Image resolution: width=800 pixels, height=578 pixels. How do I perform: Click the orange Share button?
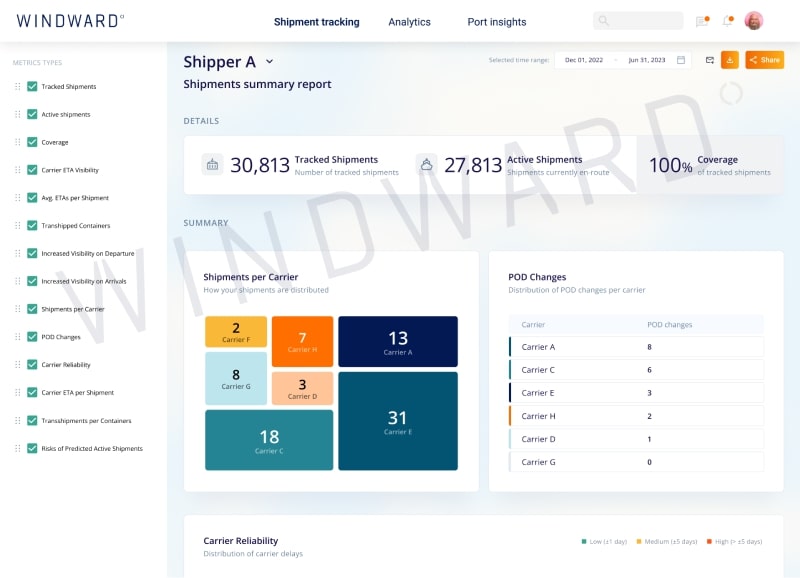click(x=764, y=60)
